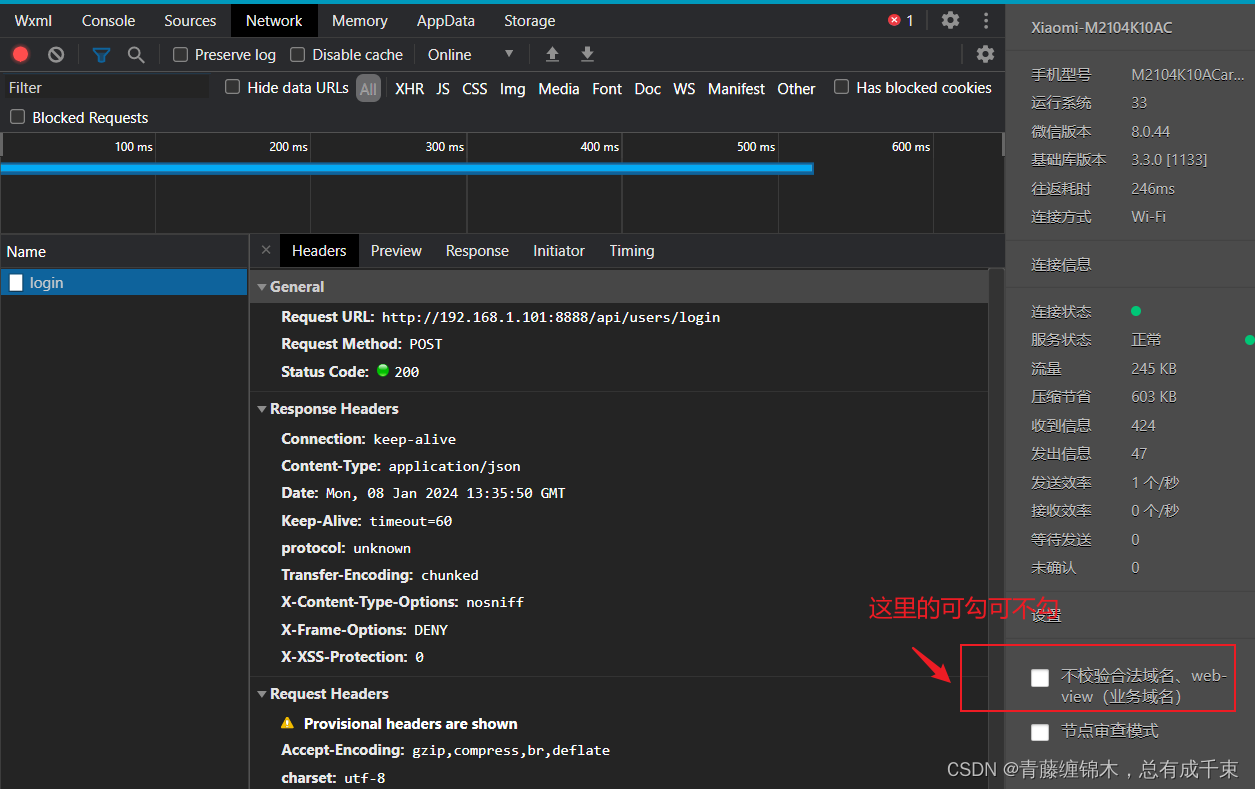Click the clear network log icon

click(56, 54)
